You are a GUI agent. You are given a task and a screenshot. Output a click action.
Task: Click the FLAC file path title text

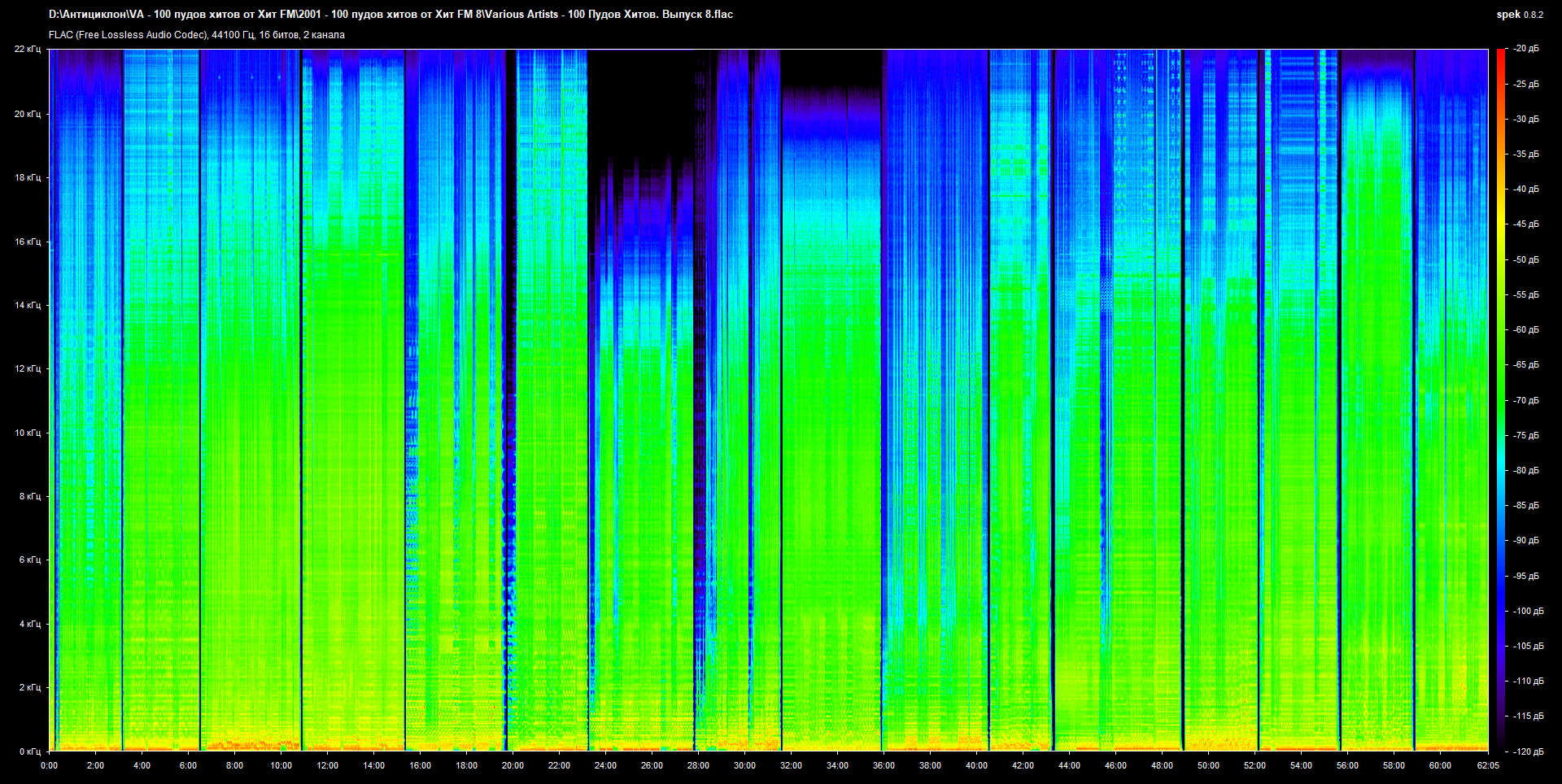click(x=390, y=15)
